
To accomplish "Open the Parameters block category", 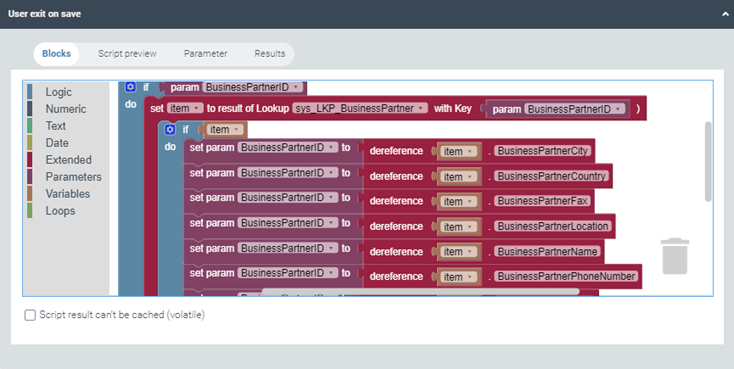I will [73, 177].
